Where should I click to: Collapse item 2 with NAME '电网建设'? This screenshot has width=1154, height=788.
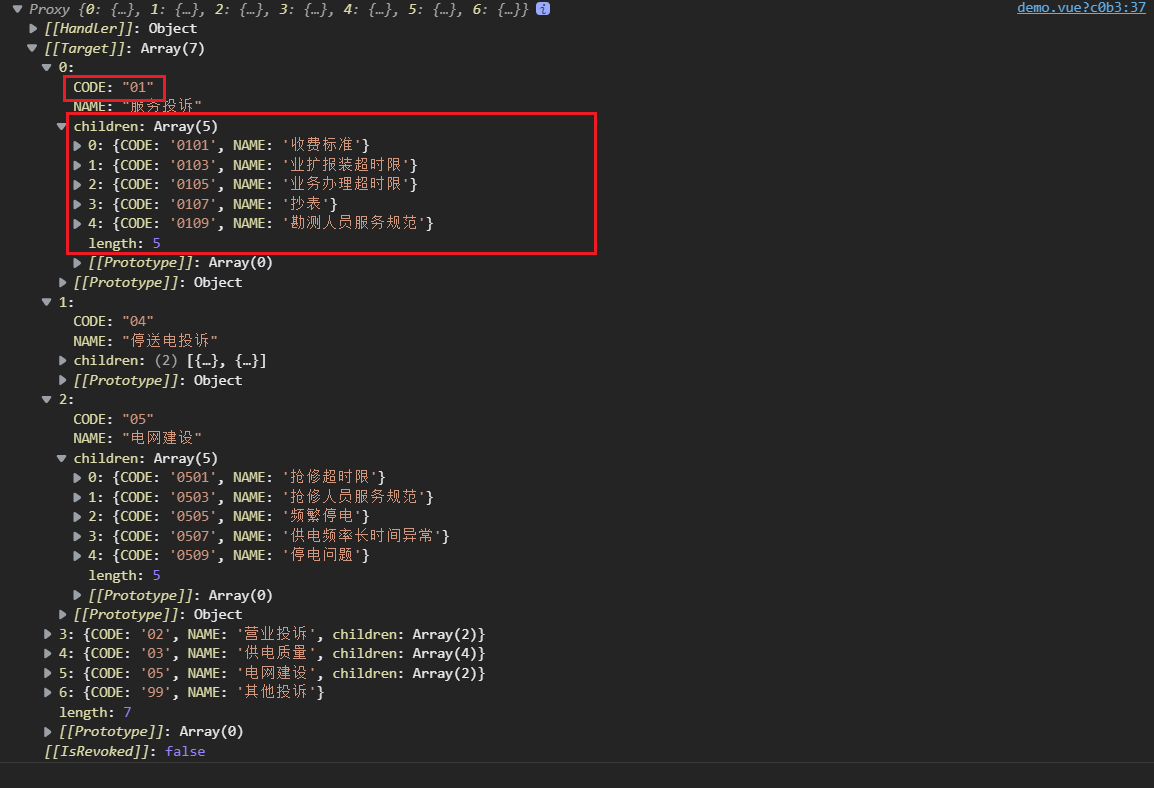(47, 399)
